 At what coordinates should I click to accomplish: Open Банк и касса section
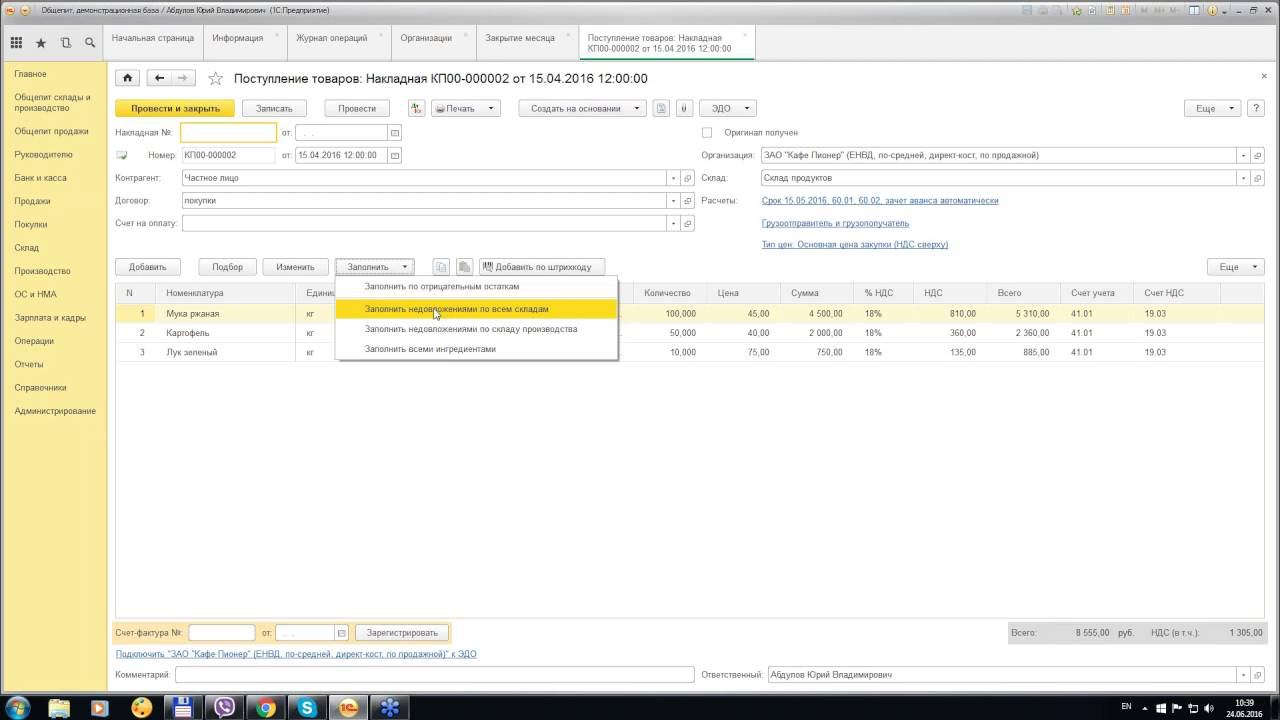(40, 178)
